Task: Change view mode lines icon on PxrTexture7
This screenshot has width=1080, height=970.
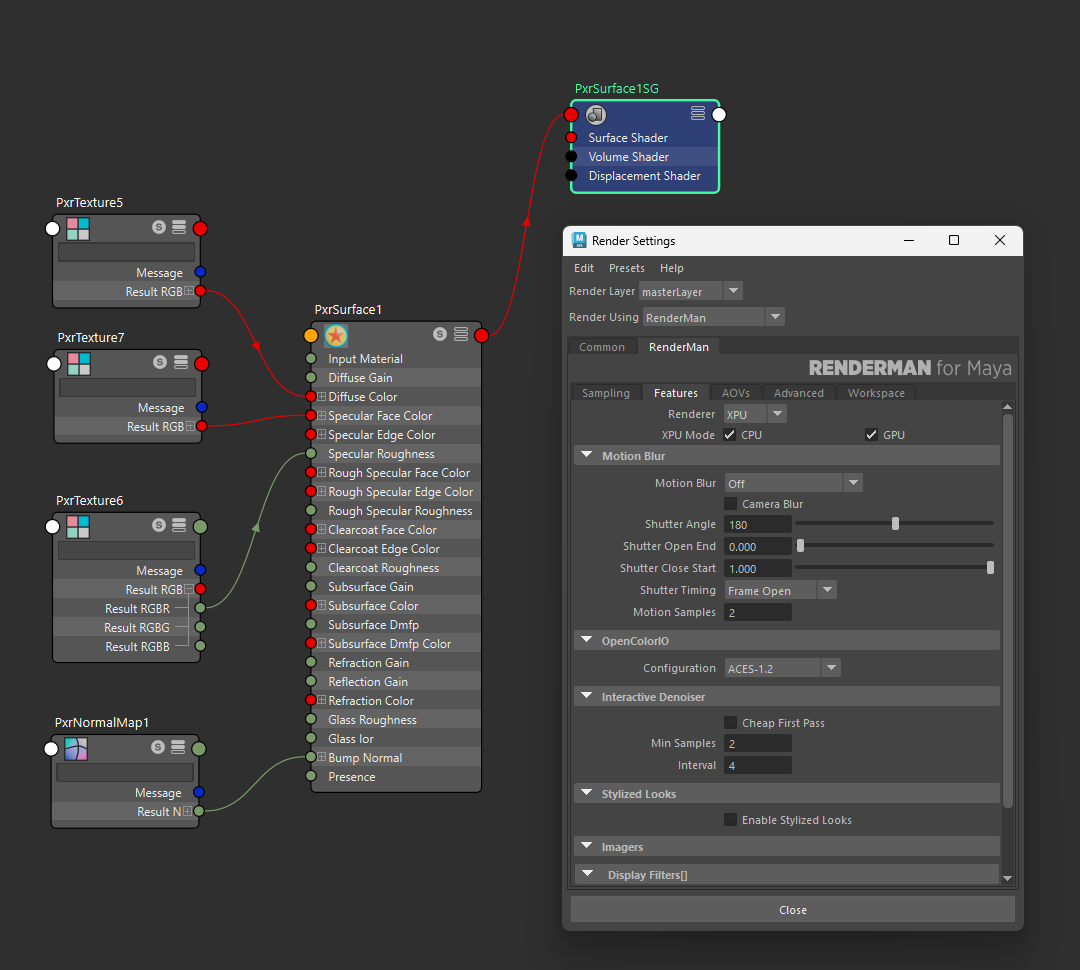Action: [180, 362]
